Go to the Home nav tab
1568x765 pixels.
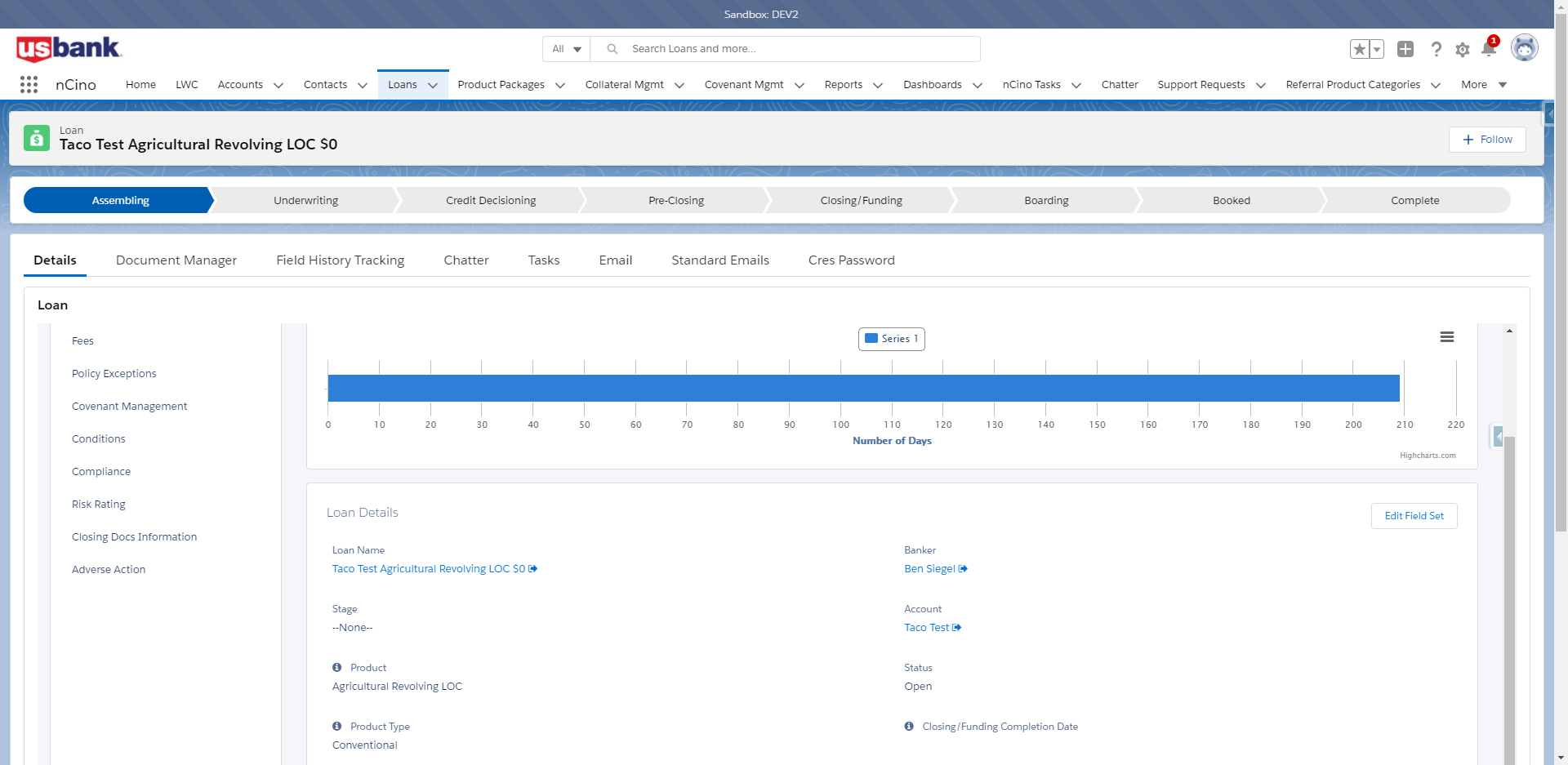coord(140,85)
